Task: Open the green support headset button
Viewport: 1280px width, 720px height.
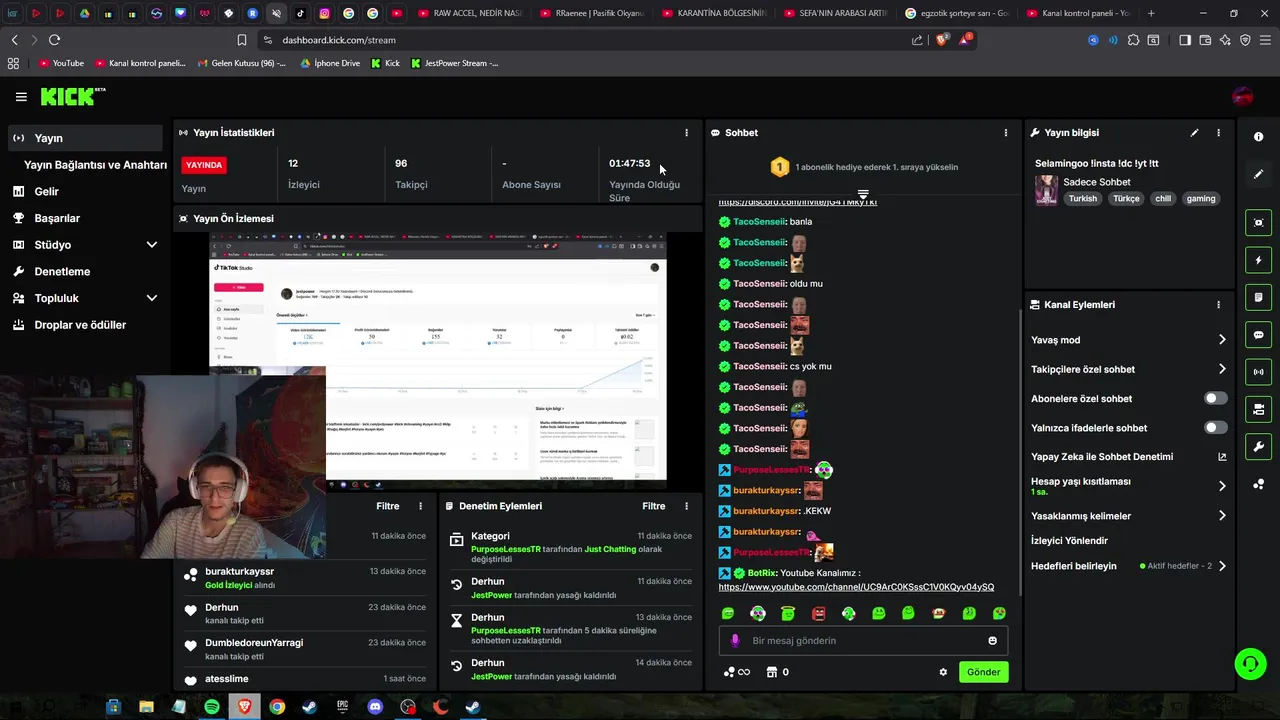Action: [x=1249, y=664]
